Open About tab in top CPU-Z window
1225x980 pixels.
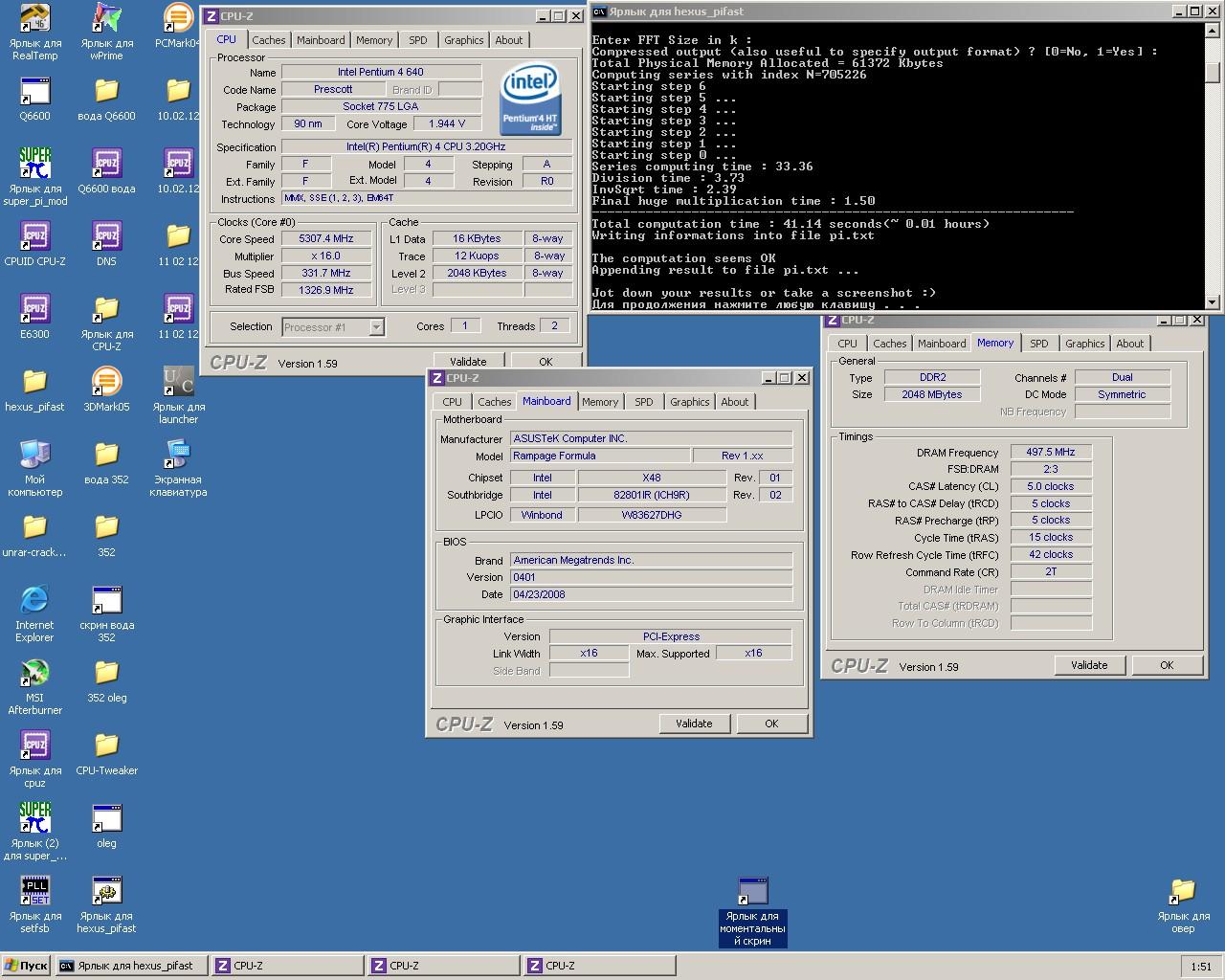(x=509, y=40)
